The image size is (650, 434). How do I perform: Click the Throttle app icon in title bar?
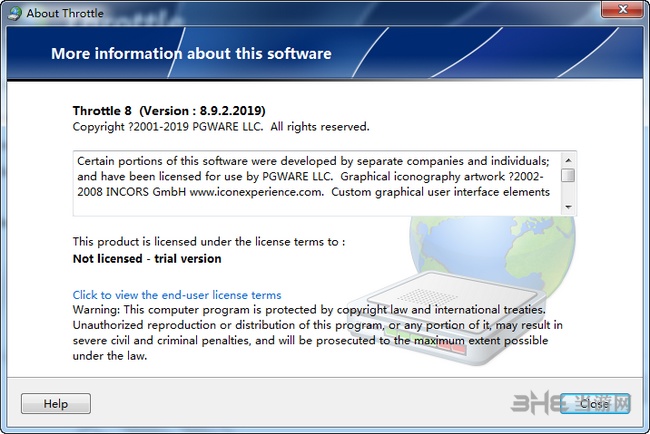pyautogui.click(x=14, y=13)
